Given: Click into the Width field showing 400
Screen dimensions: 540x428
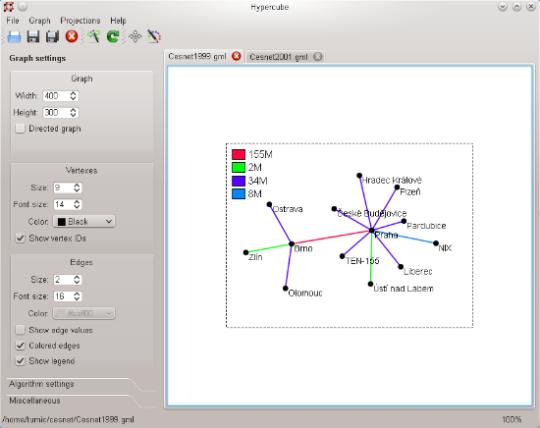Looking at the screenshot, I should pos(56,96).
